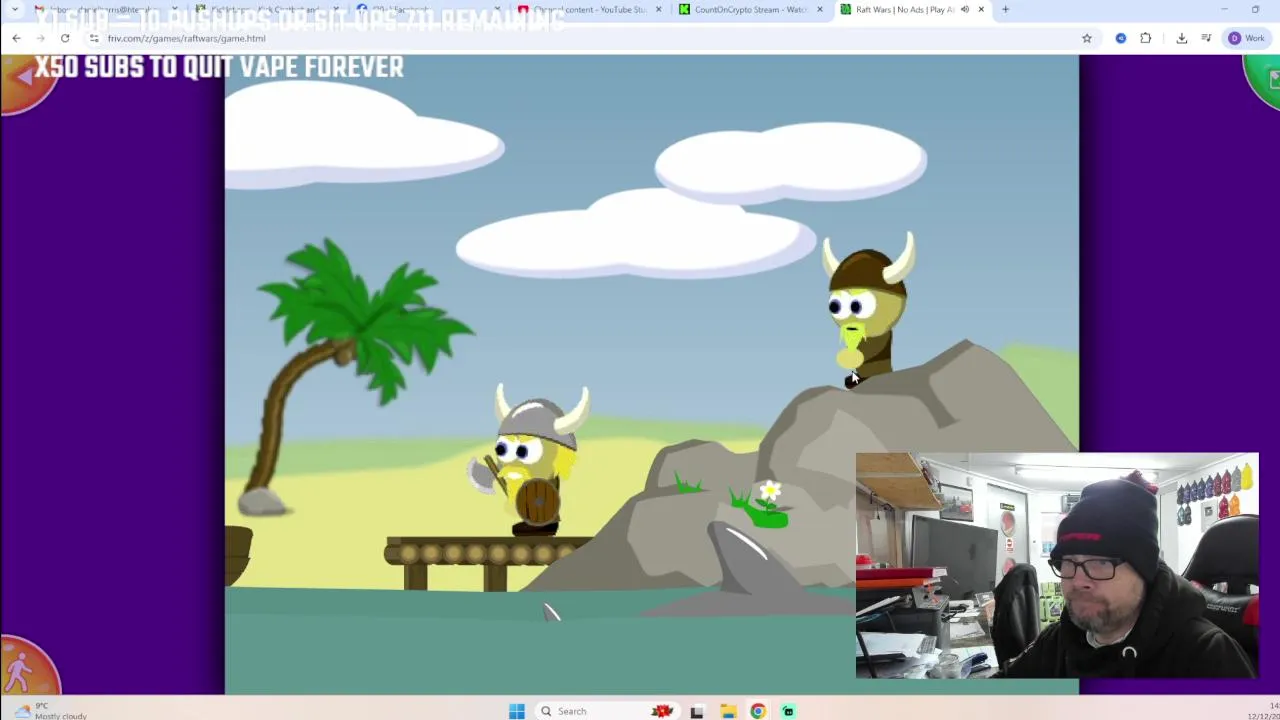1280x720 pixels.
Task: Close the CountOnCrypto Stream tab
Action: click(820, 9)
